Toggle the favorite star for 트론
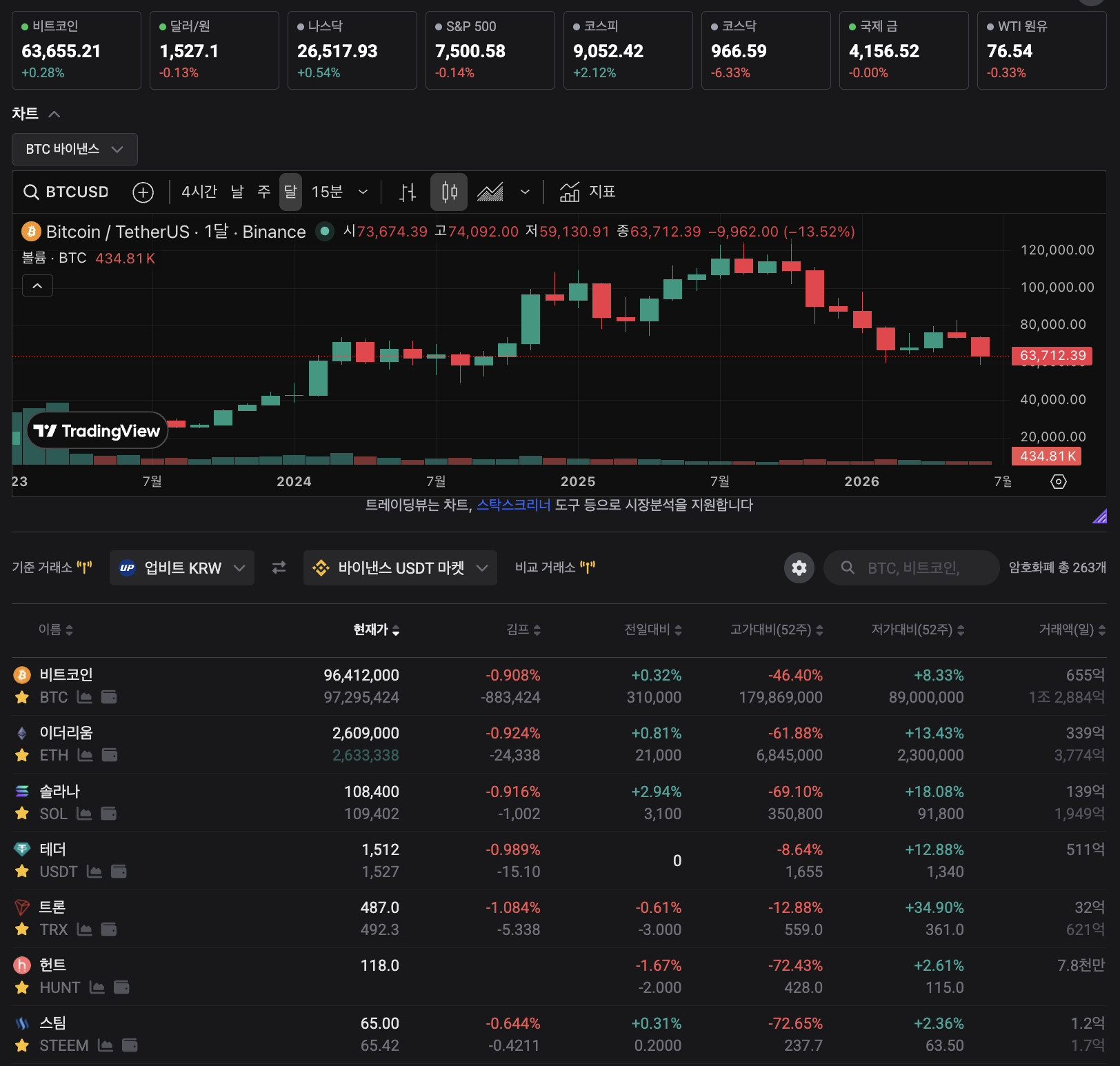The height and width of the screenshot is (1066, 1120). [x=22, y=929]
